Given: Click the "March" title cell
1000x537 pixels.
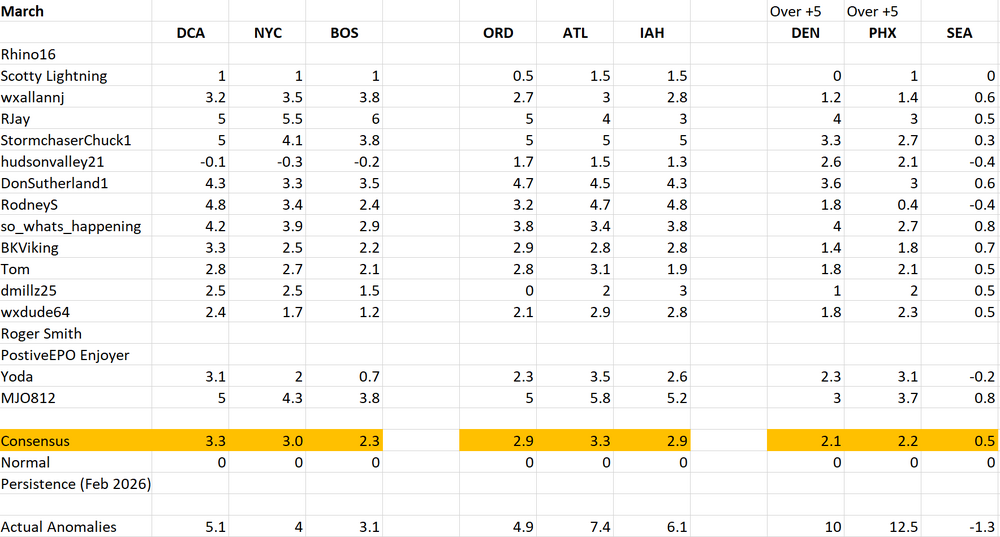Looking at the screenshot, I should (x=22, y=11).
